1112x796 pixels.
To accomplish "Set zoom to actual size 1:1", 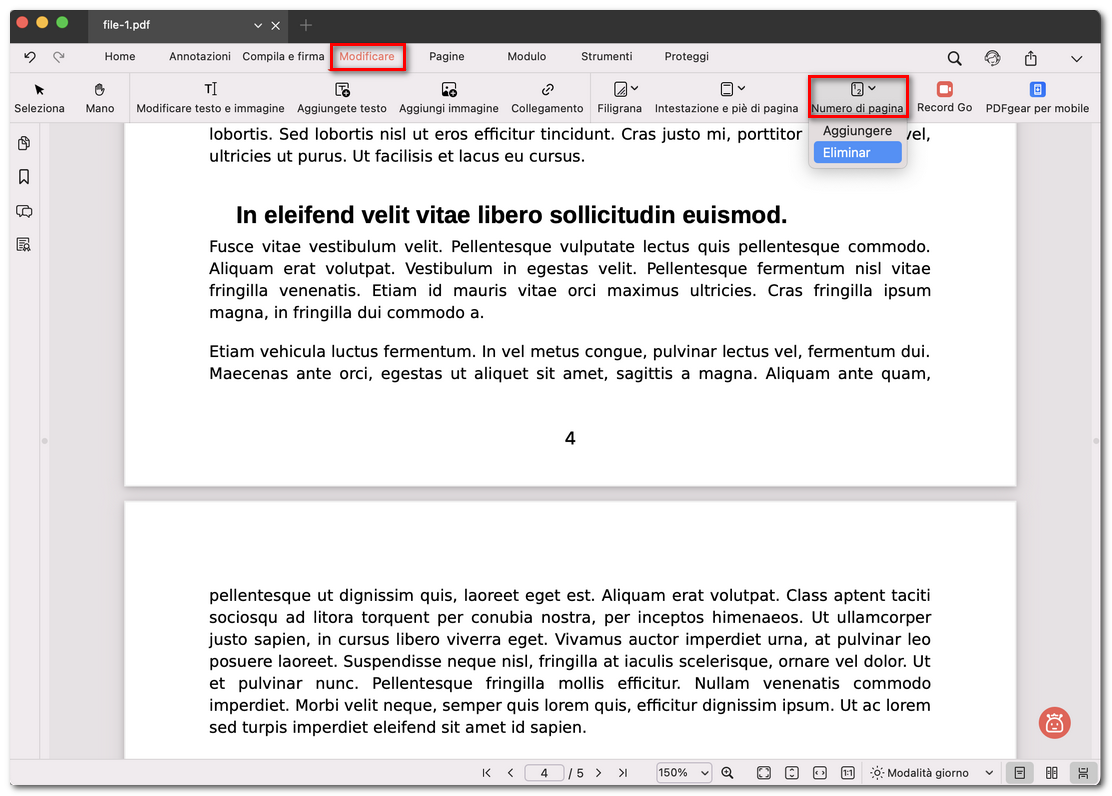I will click(847, 772).
